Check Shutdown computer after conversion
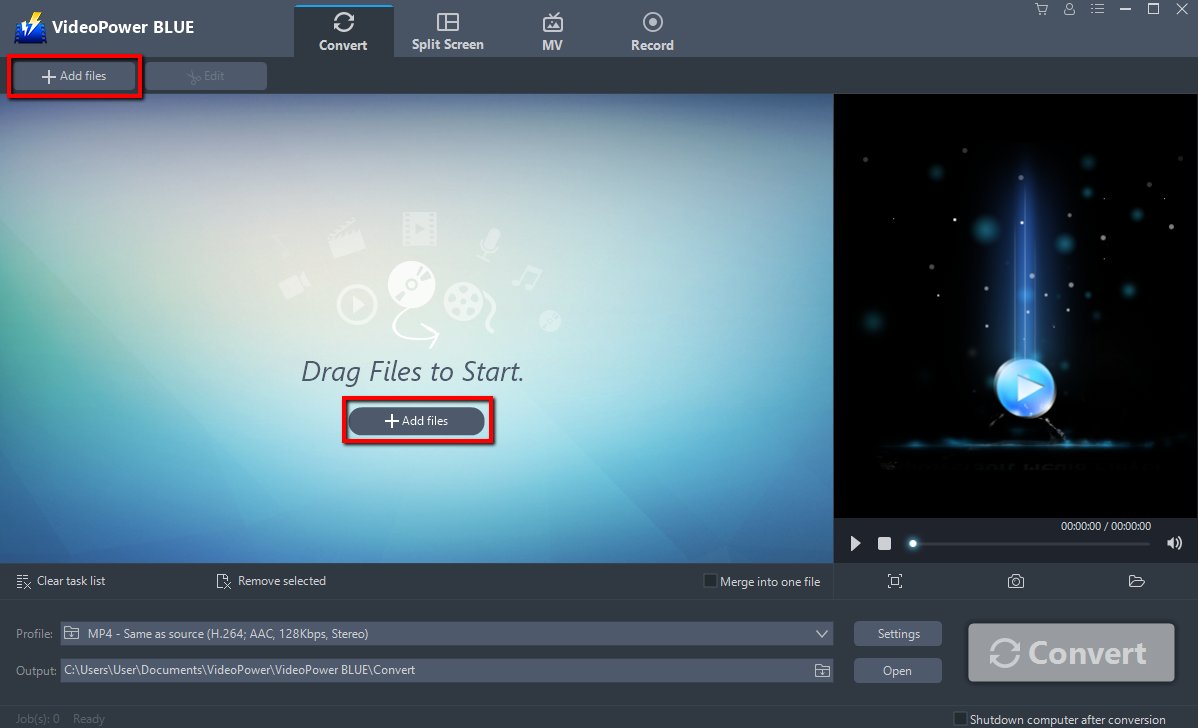This screenshot has width=1198, height=728. (x=961, y=718)
